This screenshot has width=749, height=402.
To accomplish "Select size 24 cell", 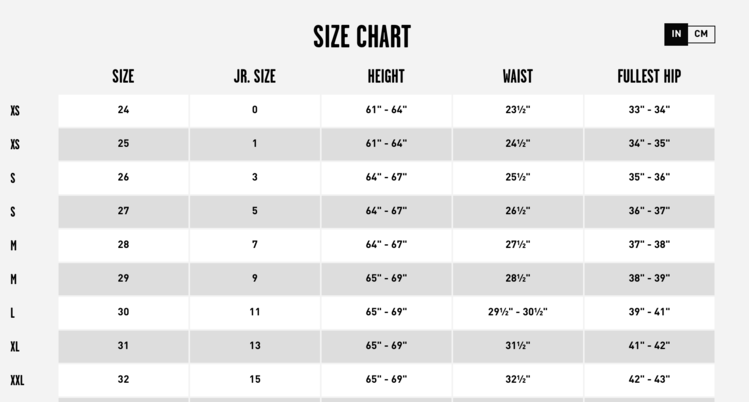I will 123,110.
